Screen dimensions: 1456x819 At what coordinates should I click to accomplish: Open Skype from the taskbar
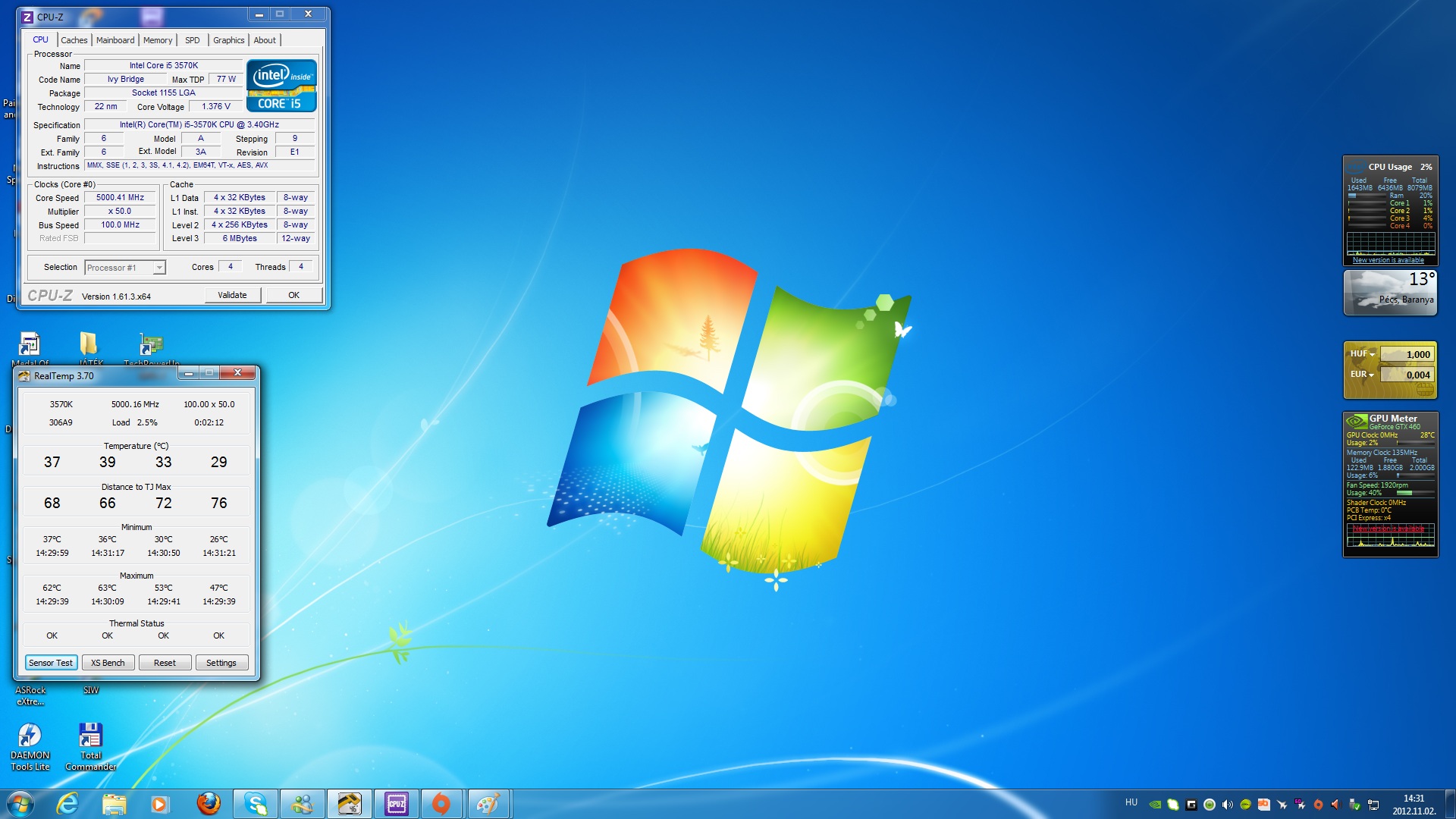[255, 804]
